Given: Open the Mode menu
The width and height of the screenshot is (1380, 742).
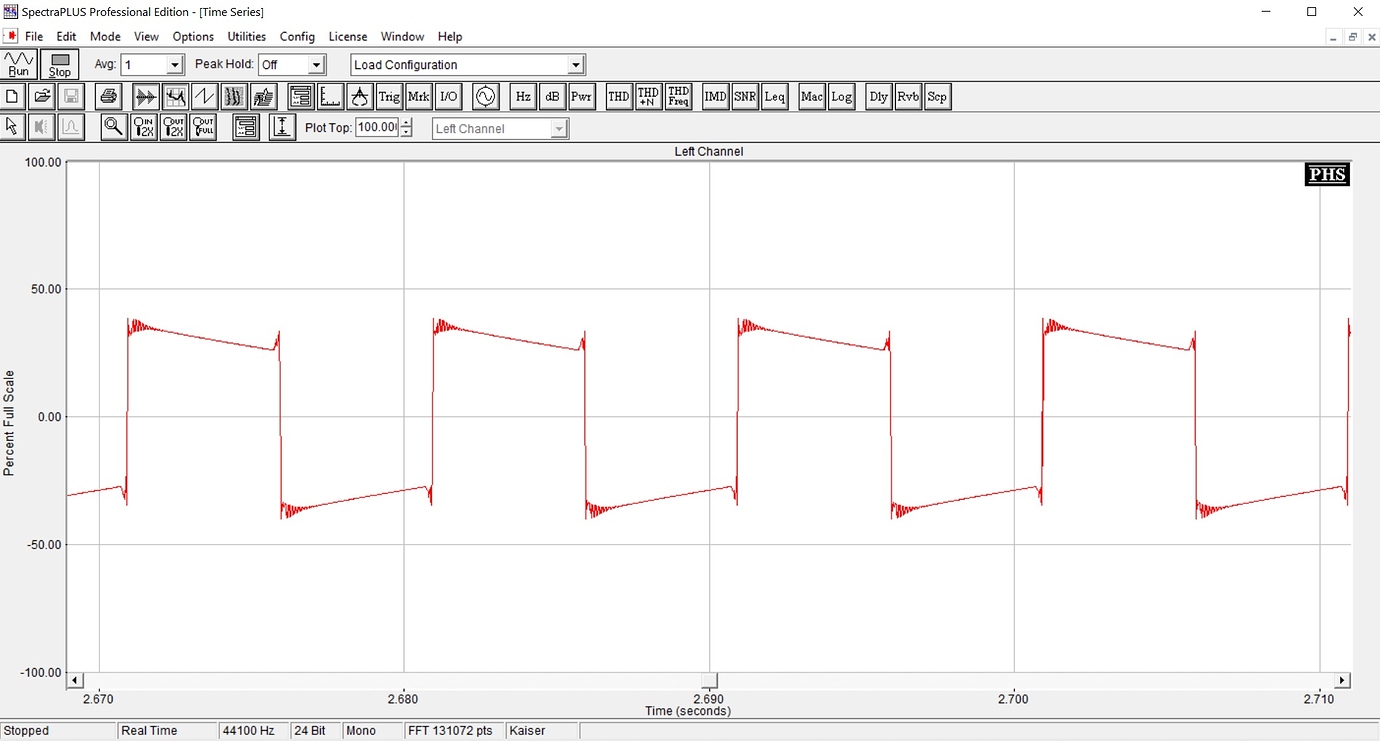Looking at the screenshot, I should pyautogui.click(x=105, y=37).
